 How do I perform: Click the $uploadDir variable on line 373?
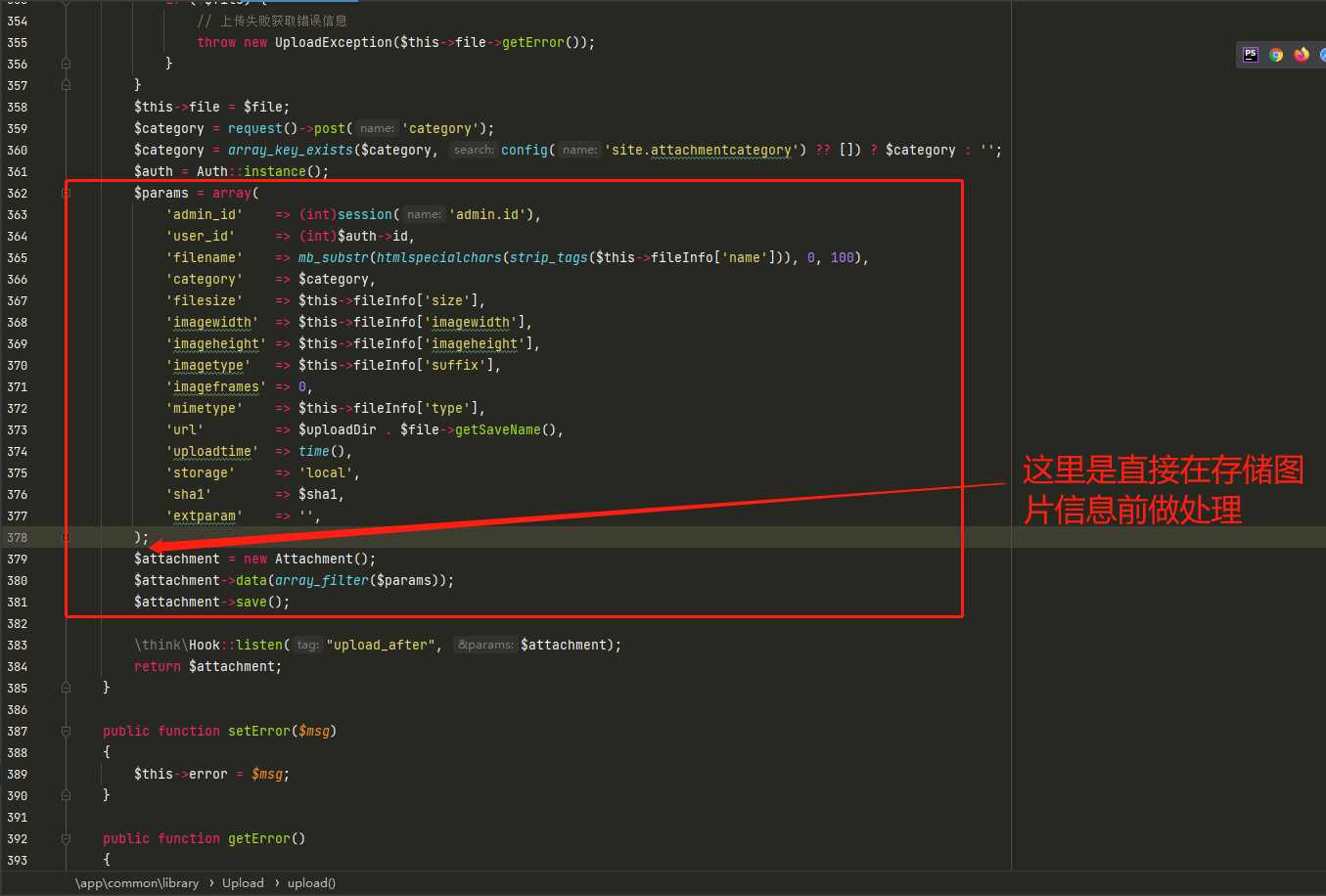tap(338, 429)
